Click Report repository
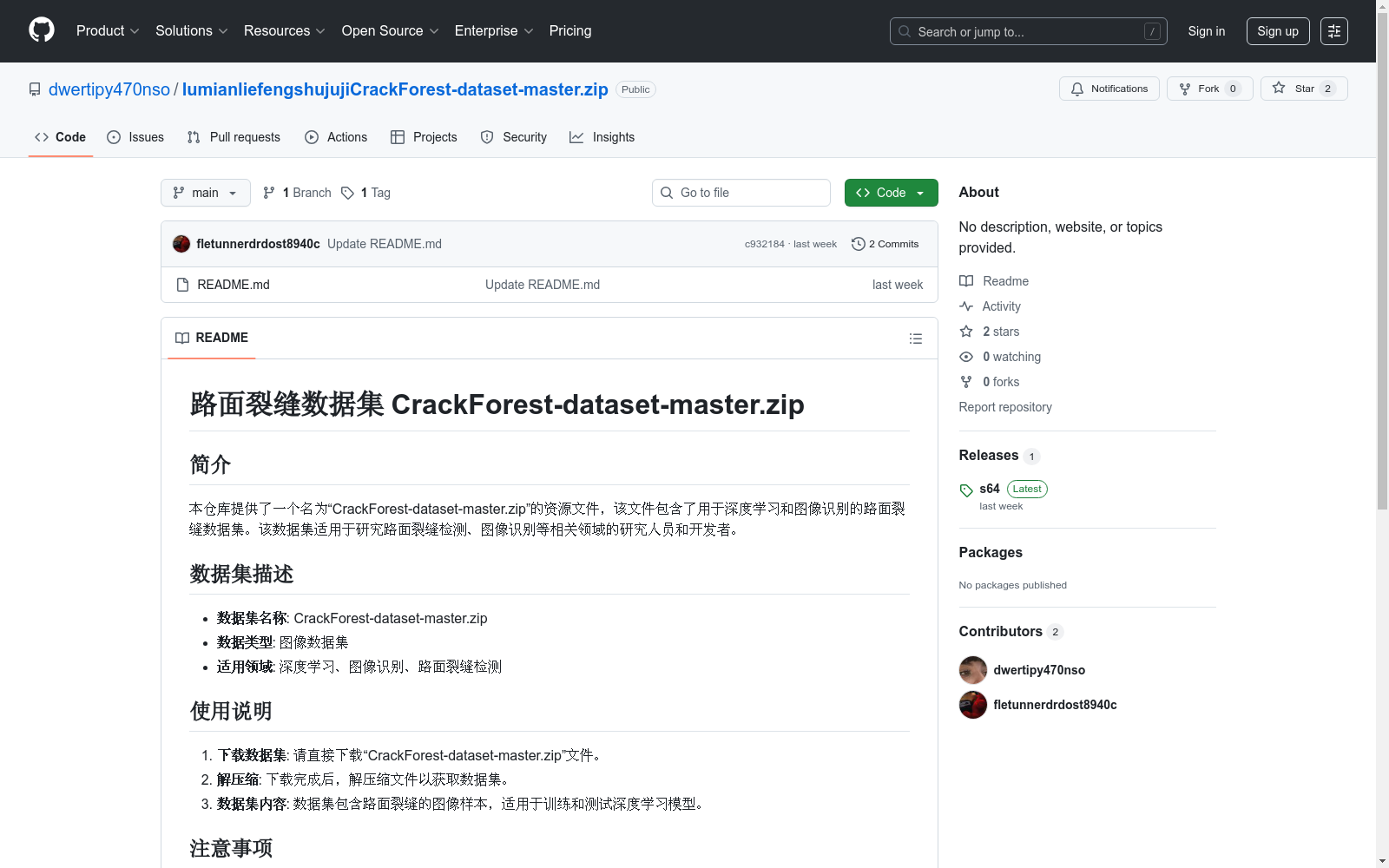This screenshot has width=1389, height=868. 1005,407
